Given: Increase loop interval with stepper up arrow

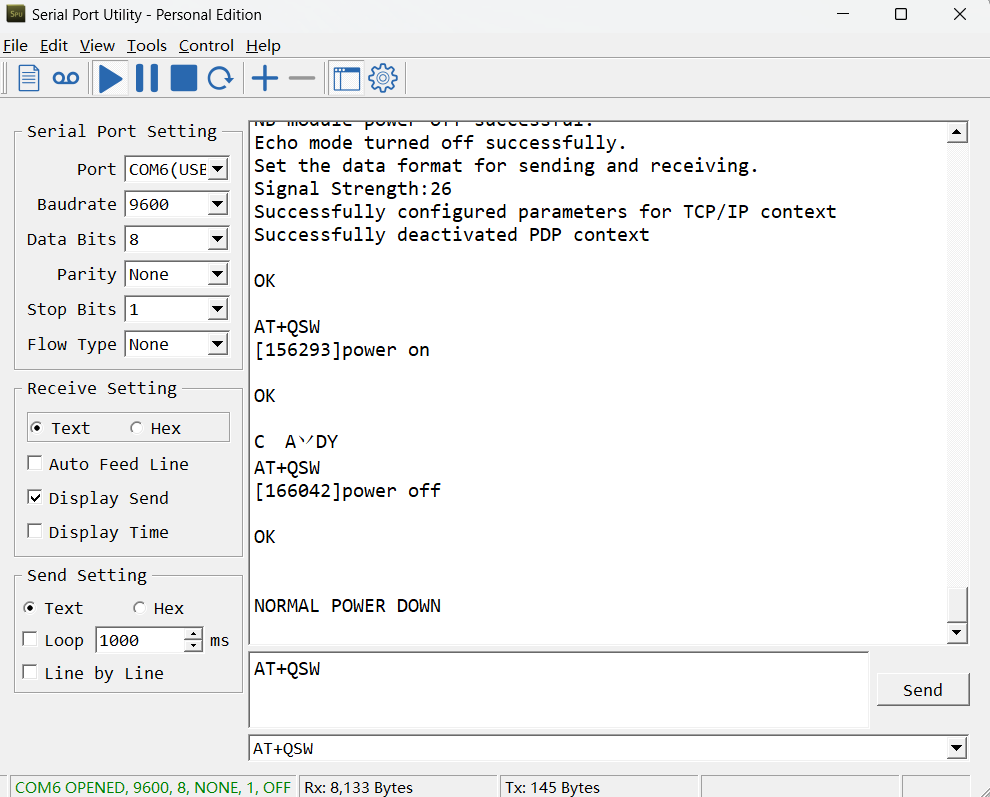Looking at the screenshot, I should point(193,634).
